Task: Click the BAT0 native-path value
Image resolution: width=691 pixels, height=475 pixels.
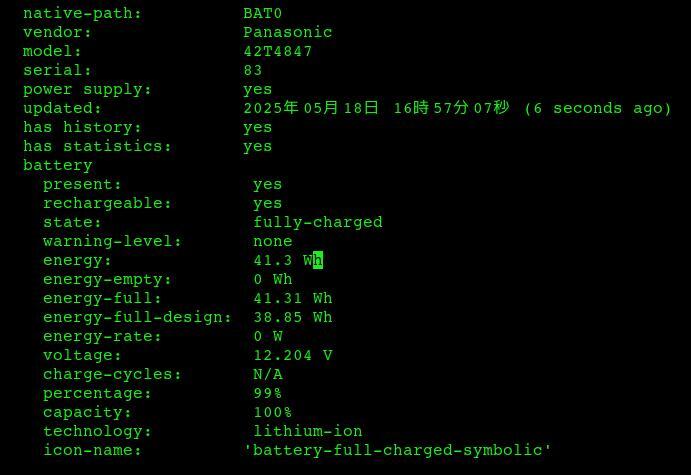Action: pos(262,13)
